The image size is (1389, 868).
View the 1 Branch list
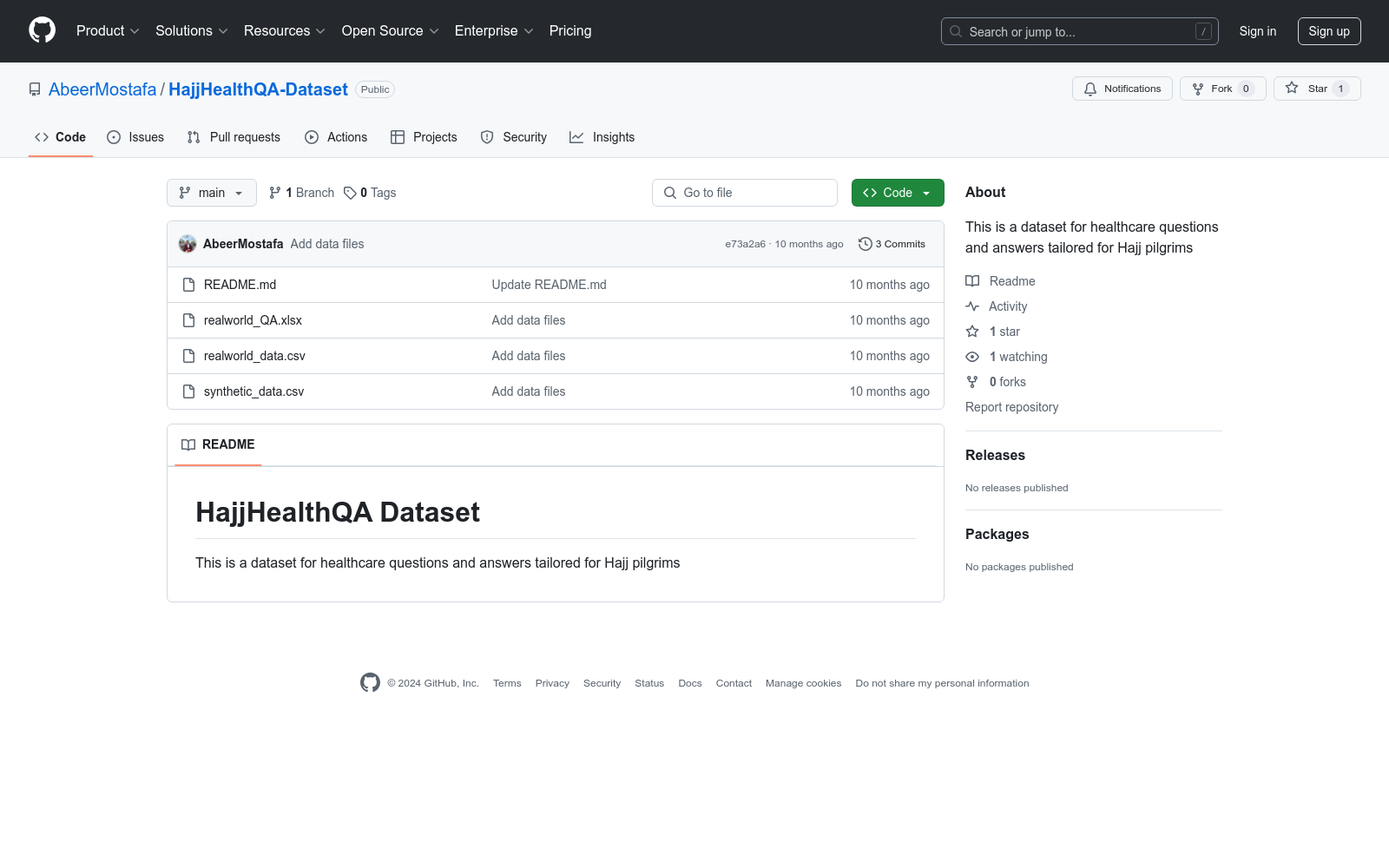302,193
